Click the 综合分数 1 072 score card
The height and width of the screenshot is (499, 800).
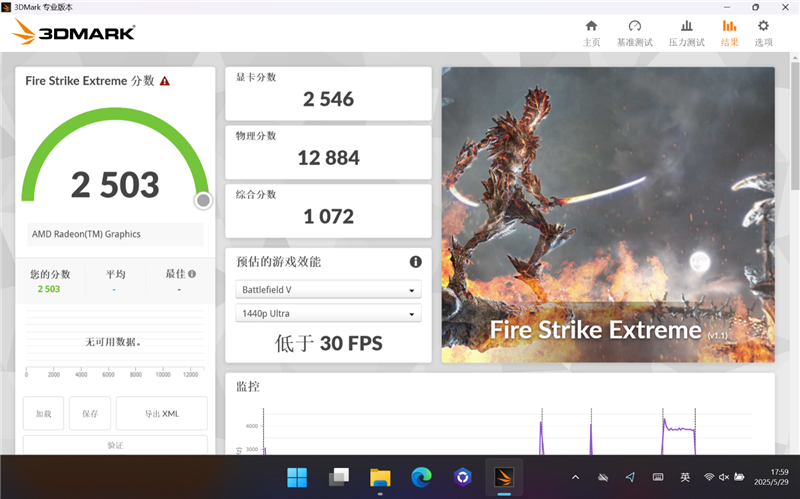(328, 211)
